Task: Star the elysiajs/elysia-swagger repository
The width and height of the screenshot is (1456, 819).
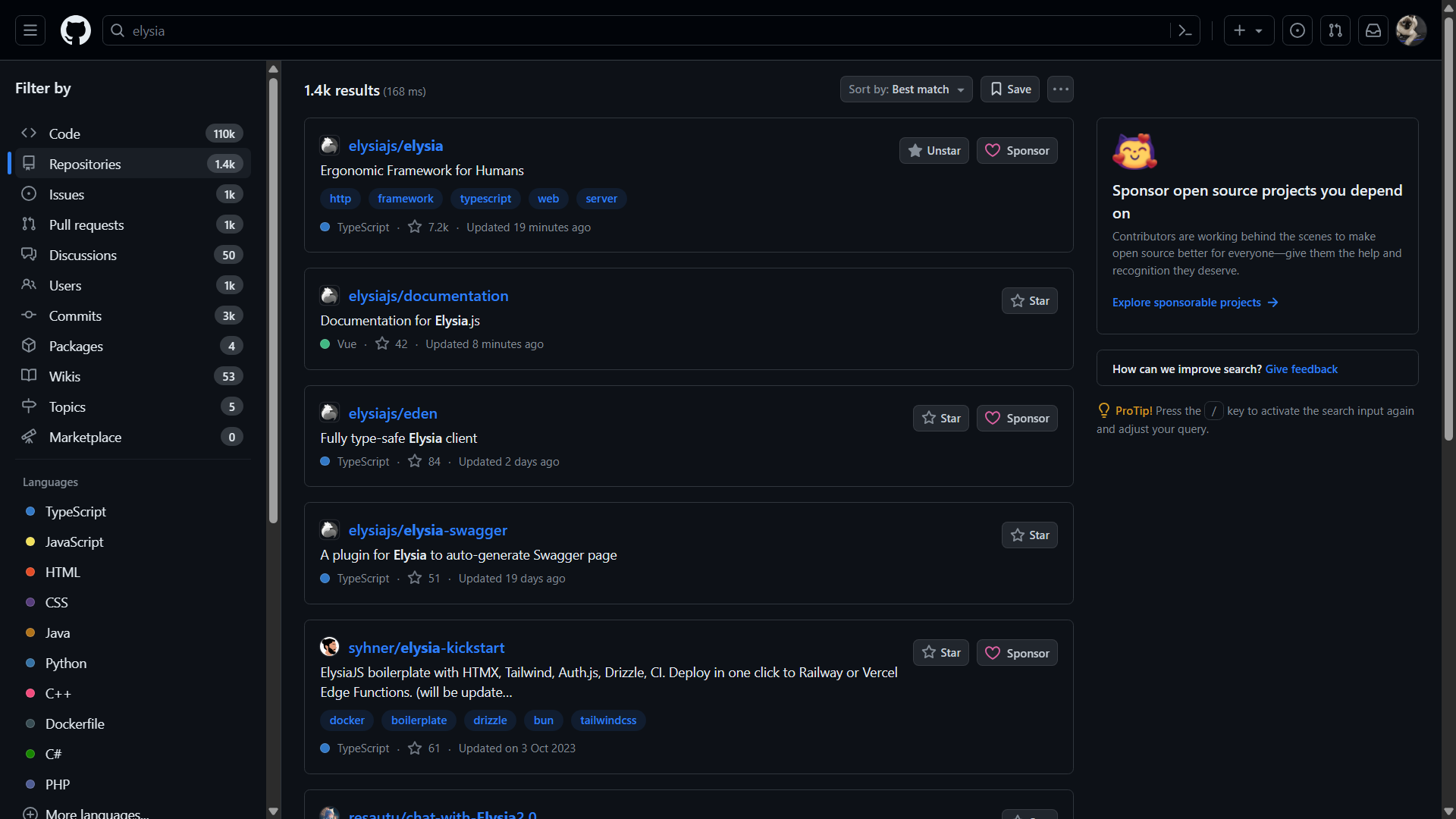Action: (1029, 535)
